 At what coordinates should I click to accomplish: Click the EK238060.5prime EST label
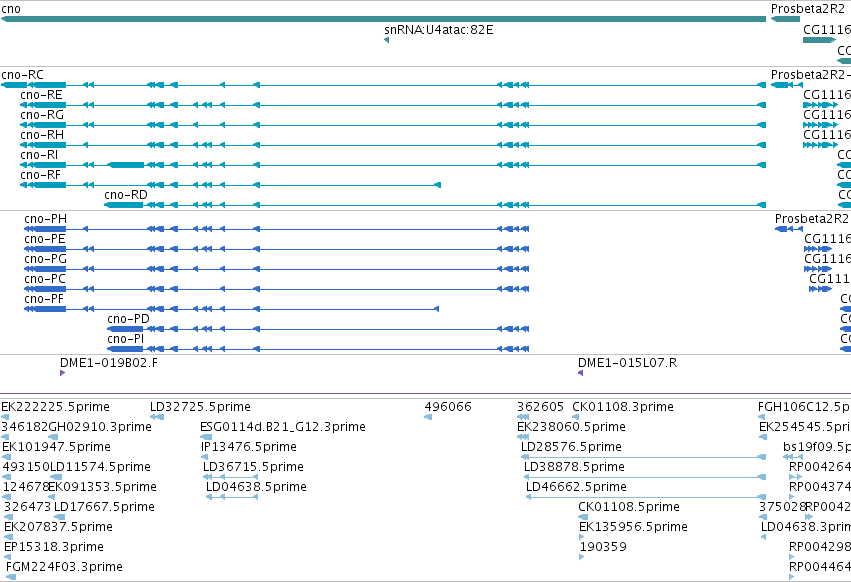pyautogui.click(x=571, y=427)
